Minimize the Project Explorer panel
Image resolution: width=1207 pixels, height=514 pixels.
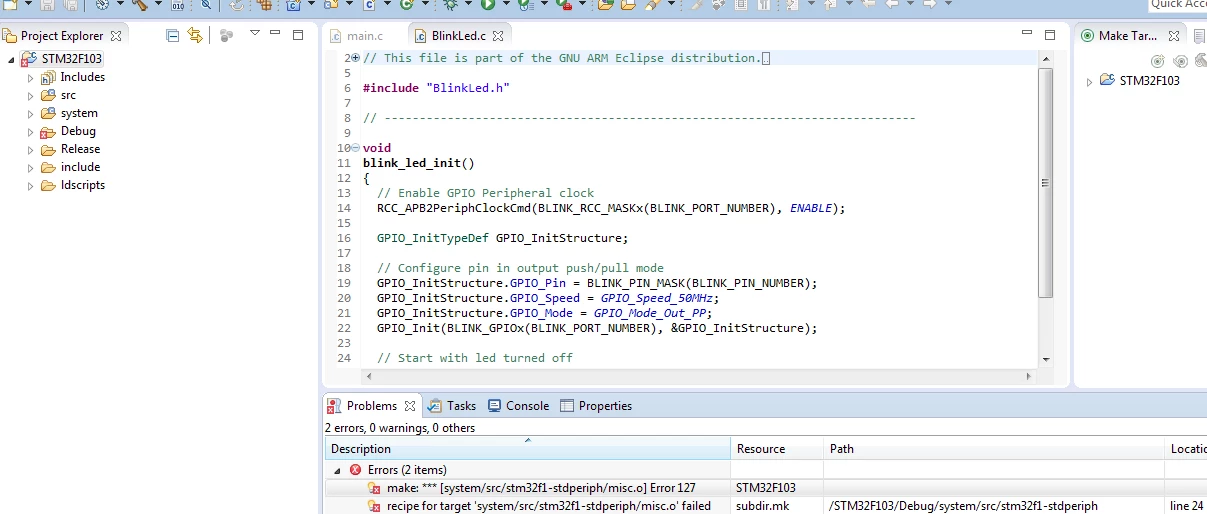coord(276,34)
